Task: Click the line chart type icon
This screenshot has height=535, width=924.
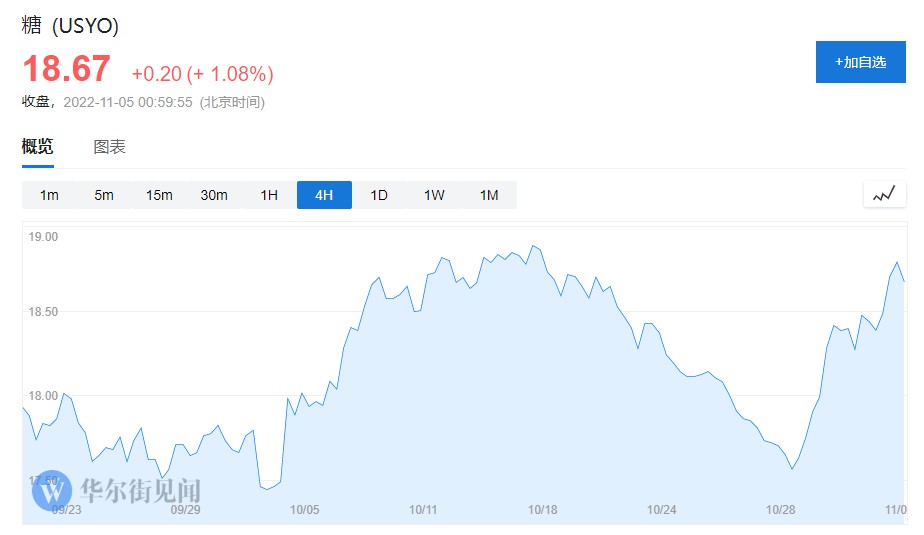Action: click(x=884, y=195)
